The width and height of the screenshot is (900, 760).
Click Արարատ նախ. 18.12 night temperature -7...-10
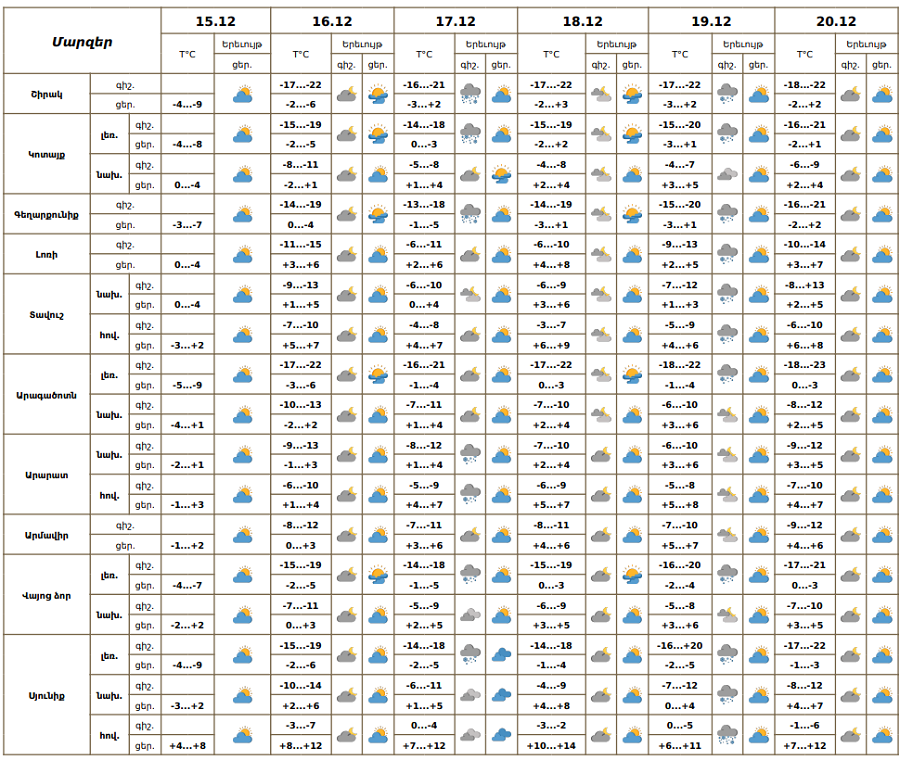point(551,445)
